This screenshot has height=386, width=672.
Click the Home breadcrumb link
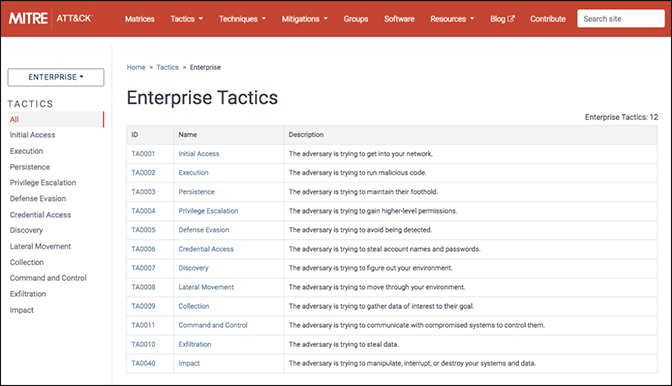136,67
